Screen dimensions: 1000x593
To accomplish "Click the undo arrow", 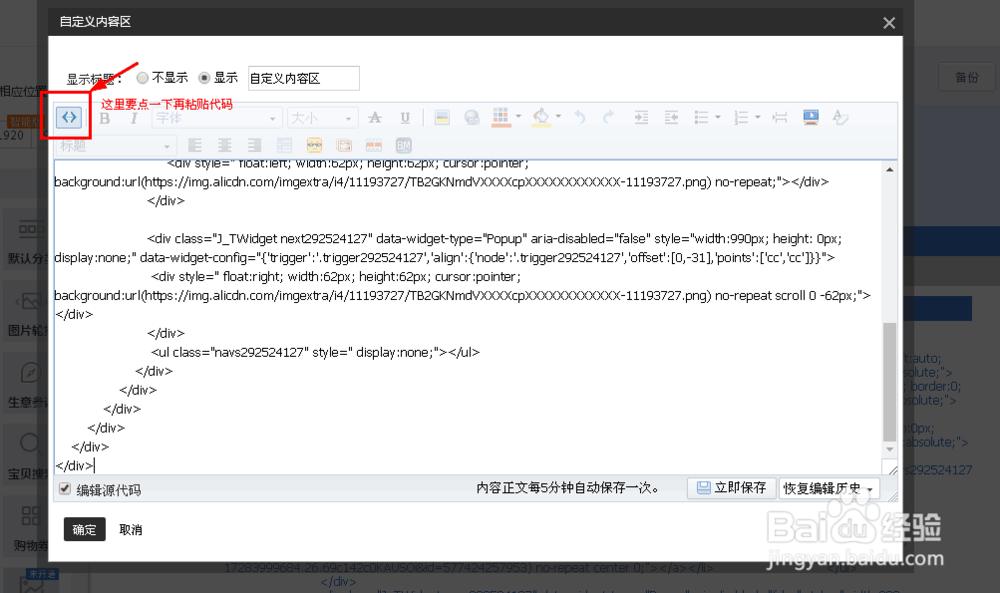I will 580,117.
